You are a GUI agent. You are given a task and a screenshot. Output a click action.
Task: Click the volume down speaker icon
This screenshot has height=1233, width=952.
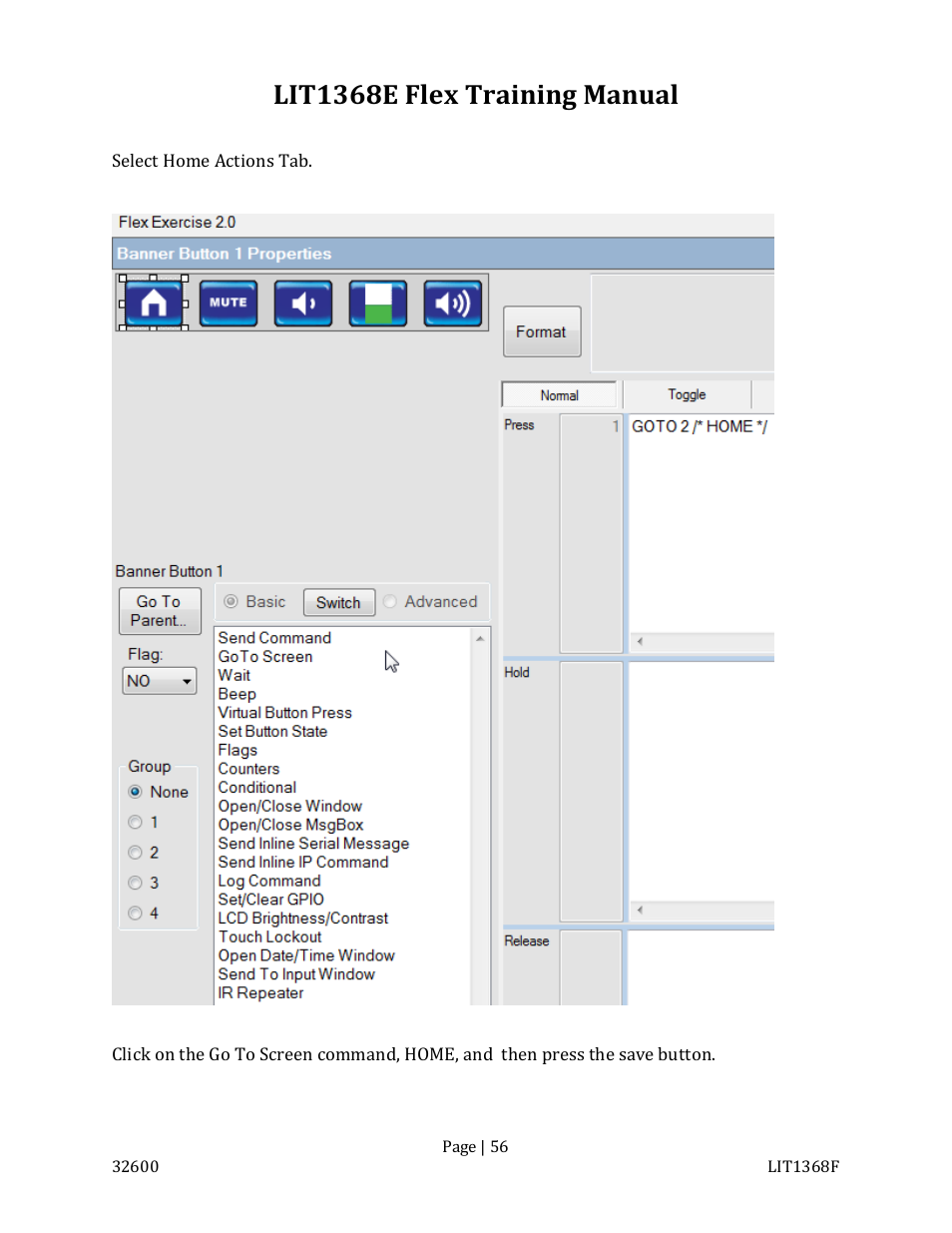(303, 303)
